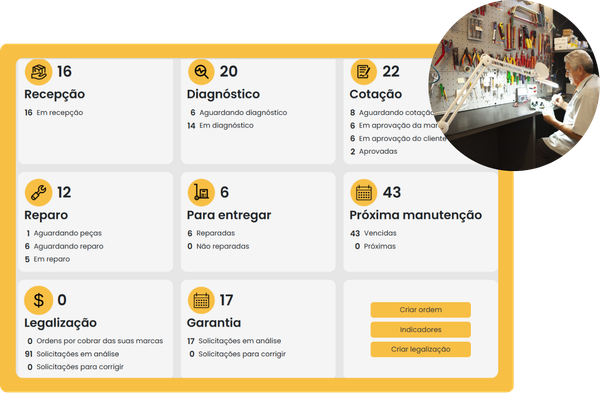Click the Diagnóstico total count 20

pos(228,72)
